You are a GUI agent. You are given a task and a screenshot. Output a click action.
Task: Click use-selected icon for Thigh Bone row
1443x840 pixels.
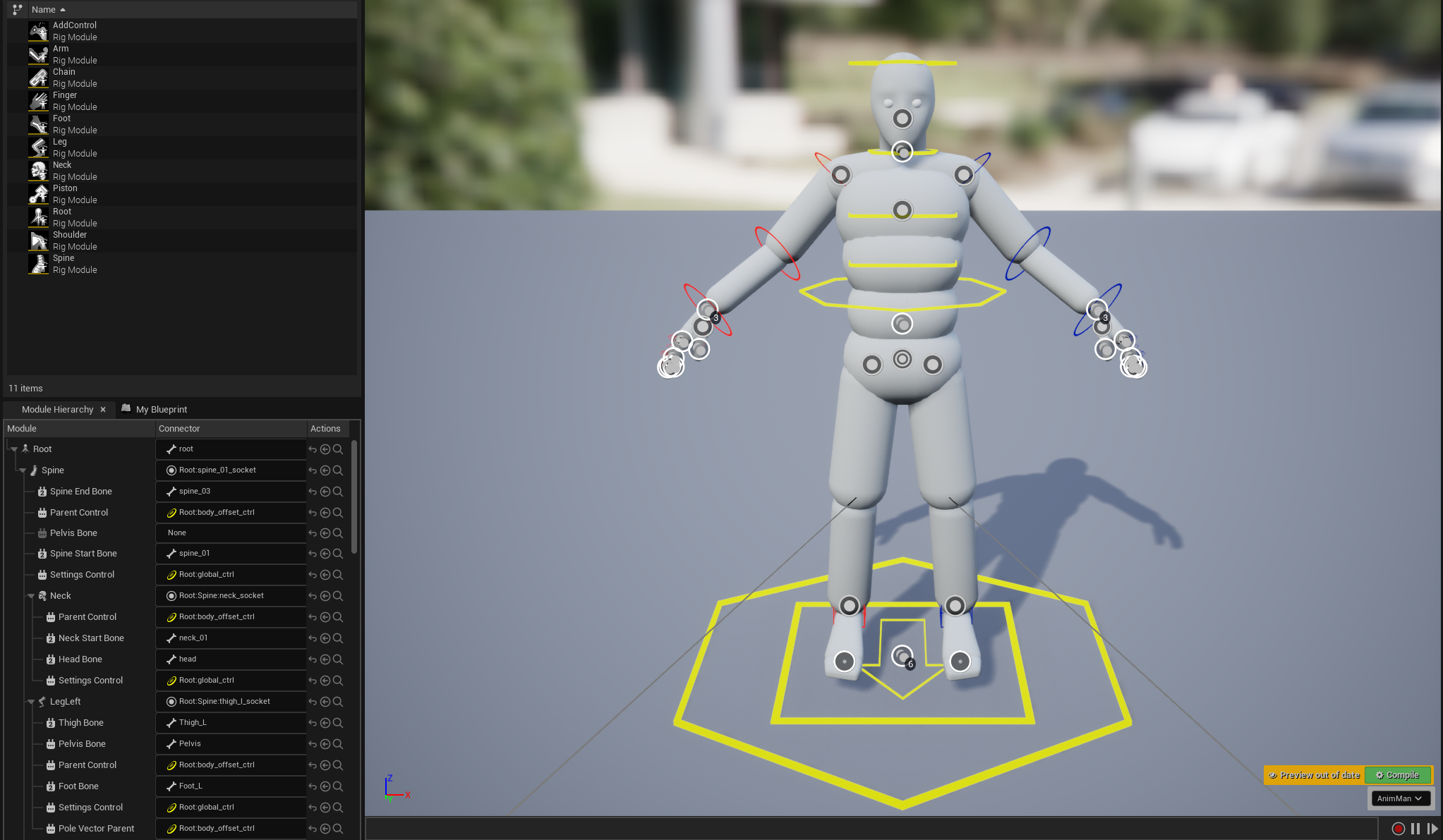tap(325, 723)
